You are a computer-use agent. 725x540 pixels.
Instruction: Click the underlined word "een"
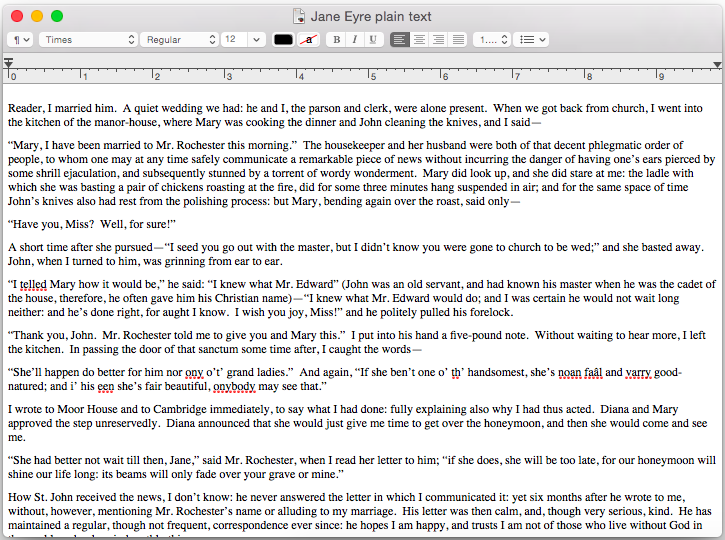(105, 387)
